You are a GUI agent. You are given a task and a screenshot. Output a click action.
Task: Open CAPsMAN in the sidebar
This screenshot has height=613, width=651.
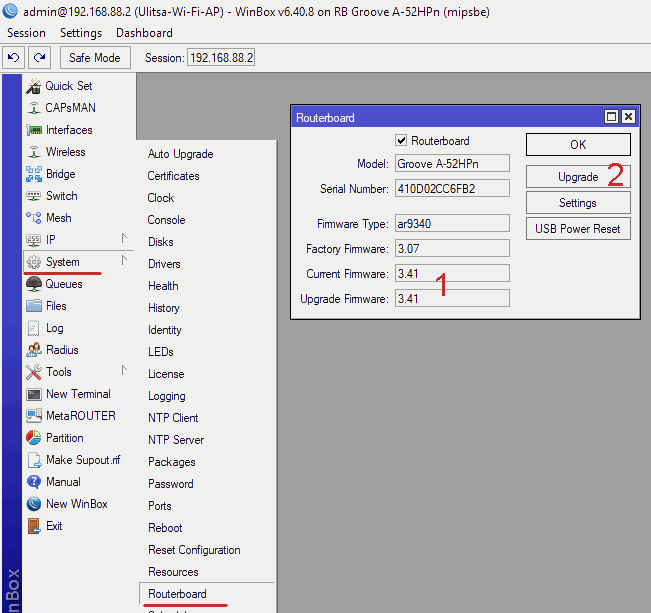click(70, 108)
